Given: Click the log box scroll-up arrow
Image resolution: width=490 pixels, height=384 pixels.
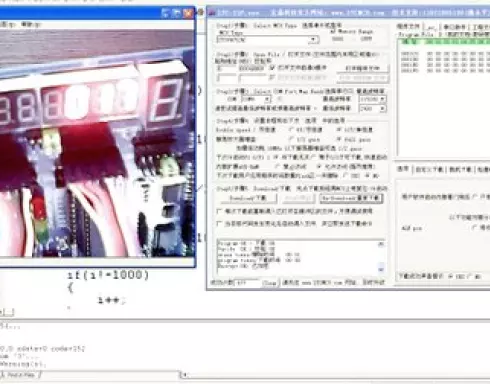Looking at the screenshot, I should (x=381, y=244).
